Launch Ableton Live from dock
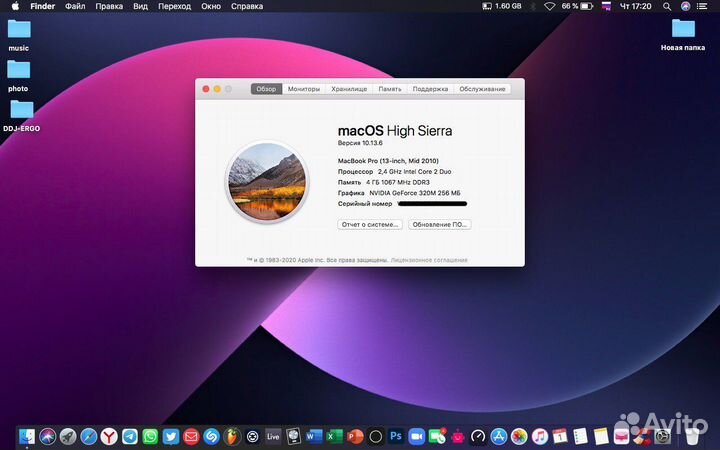Screen dimensions: 720x450 [x=273, y=436]
